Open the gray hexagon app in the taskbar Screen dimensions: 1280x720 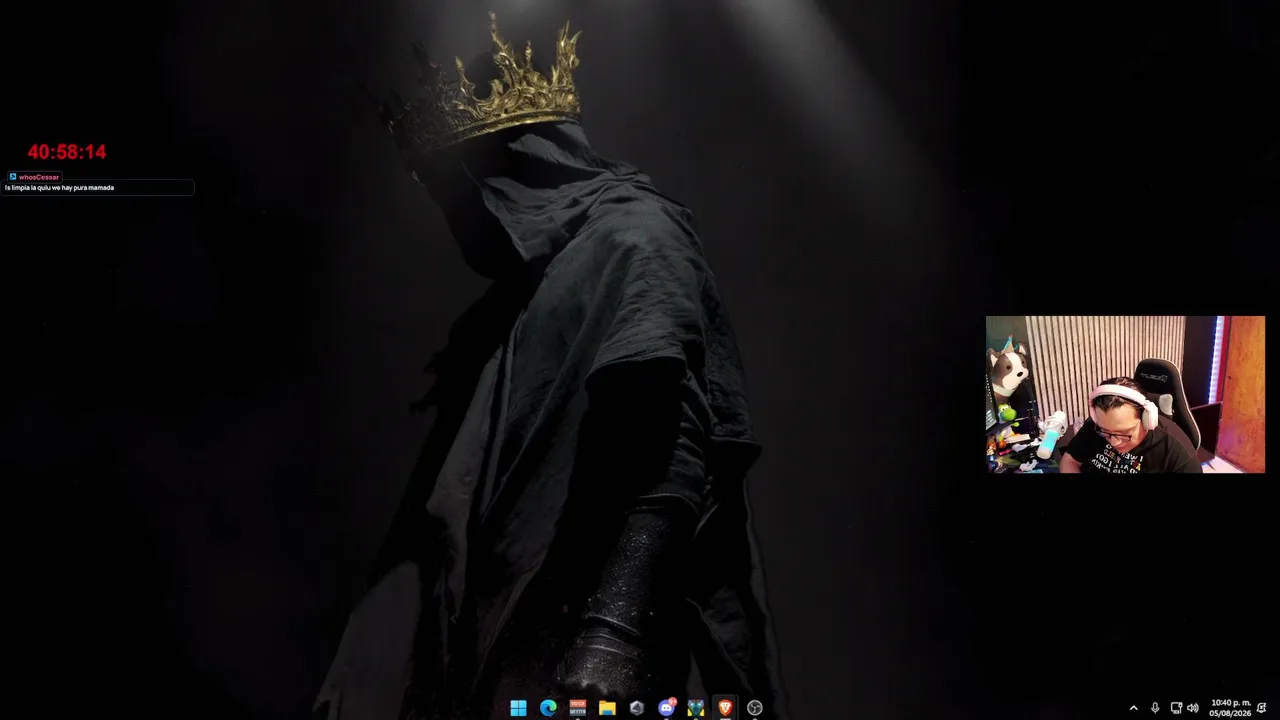(x=637, y=708)
